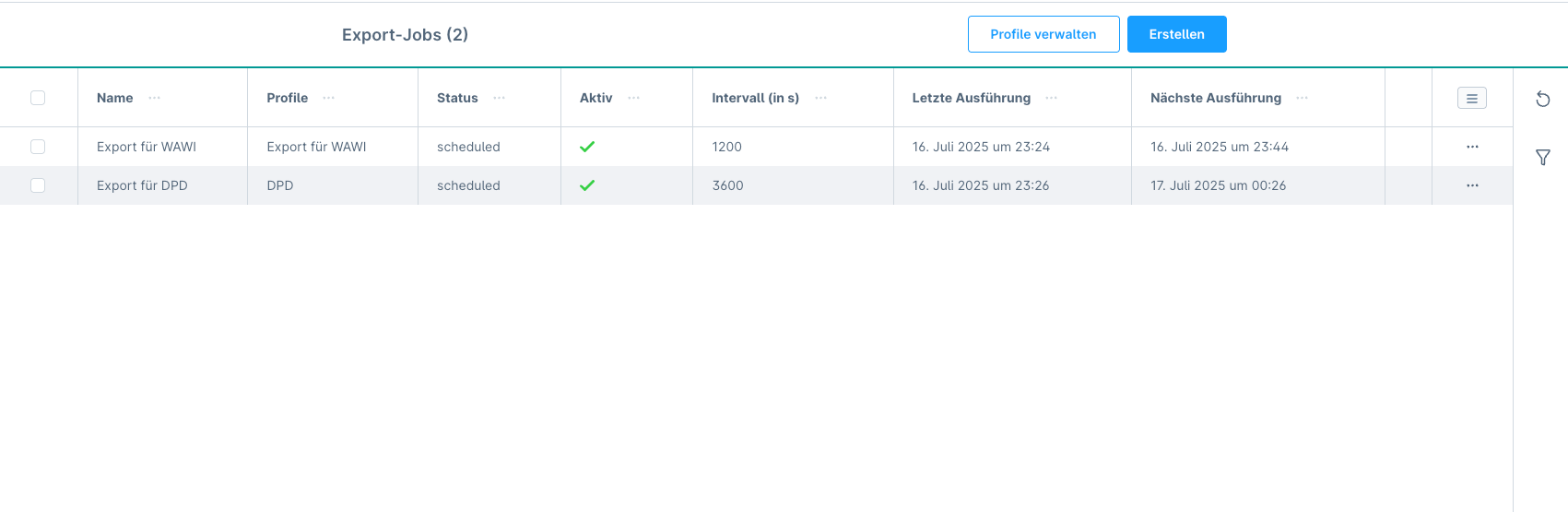Open Nächste Ausführung column options dots

pyautogui.click(x=1303, y=98)
